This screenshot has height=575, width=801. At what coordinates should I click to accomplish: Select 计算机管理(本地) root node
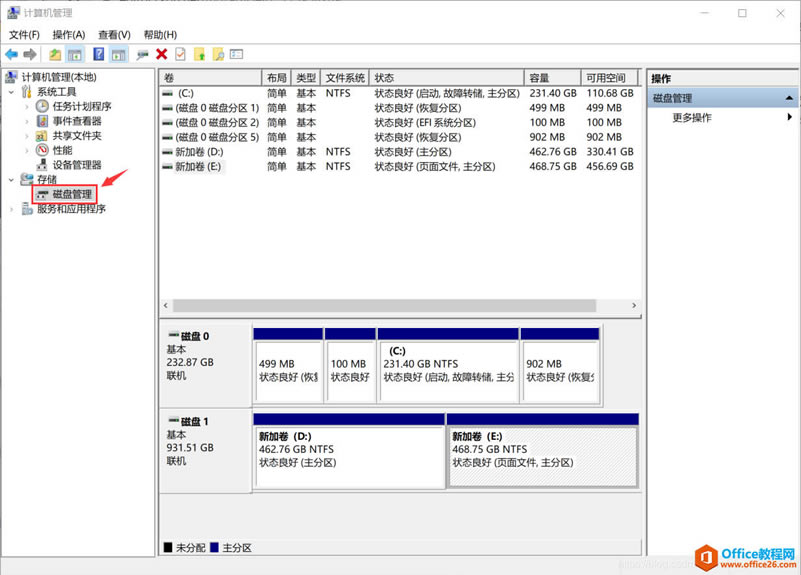click(59, 77)
